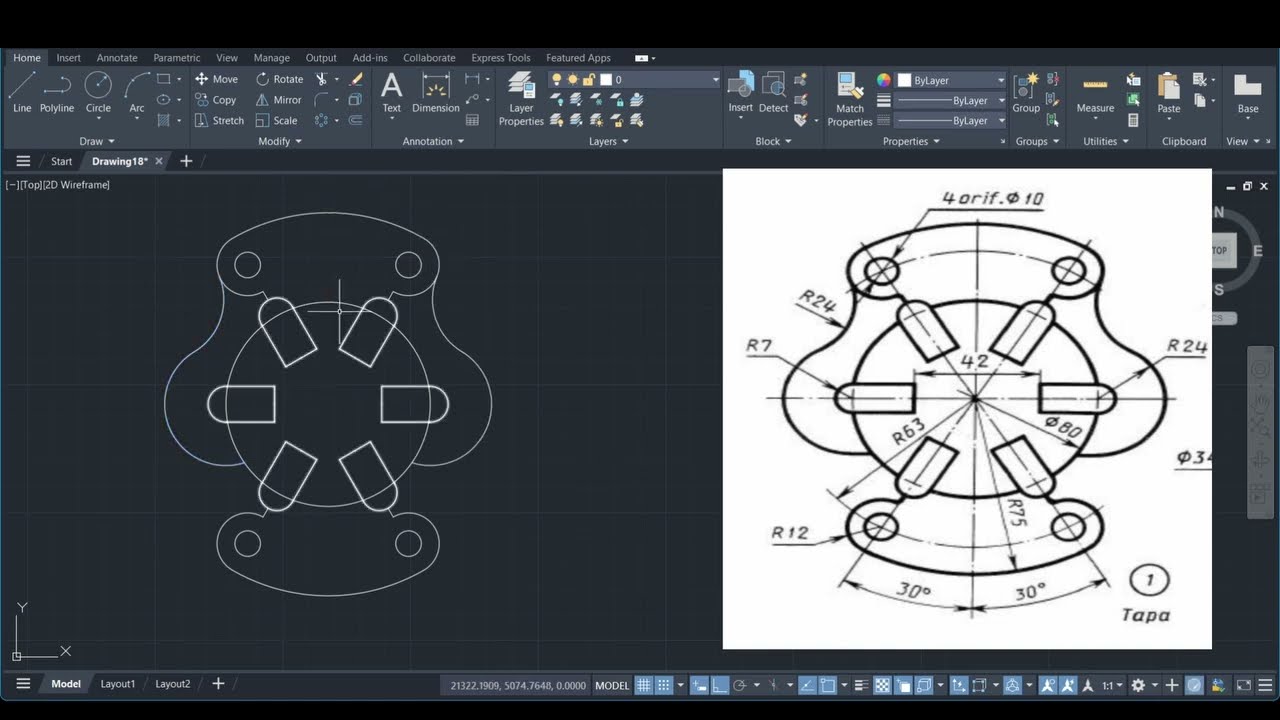Switch to the Start file tab
1280x720 pixels.
point(62,161)
